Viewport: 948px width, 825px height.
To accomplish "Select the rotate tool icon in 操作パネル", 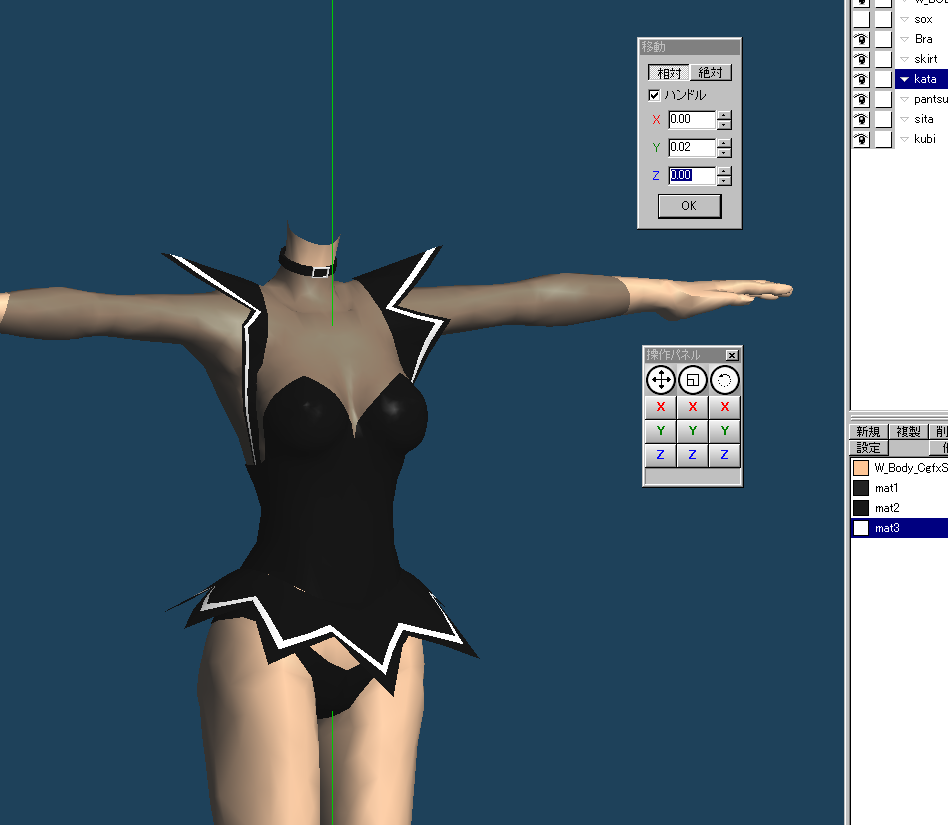I will click(724, 380).
